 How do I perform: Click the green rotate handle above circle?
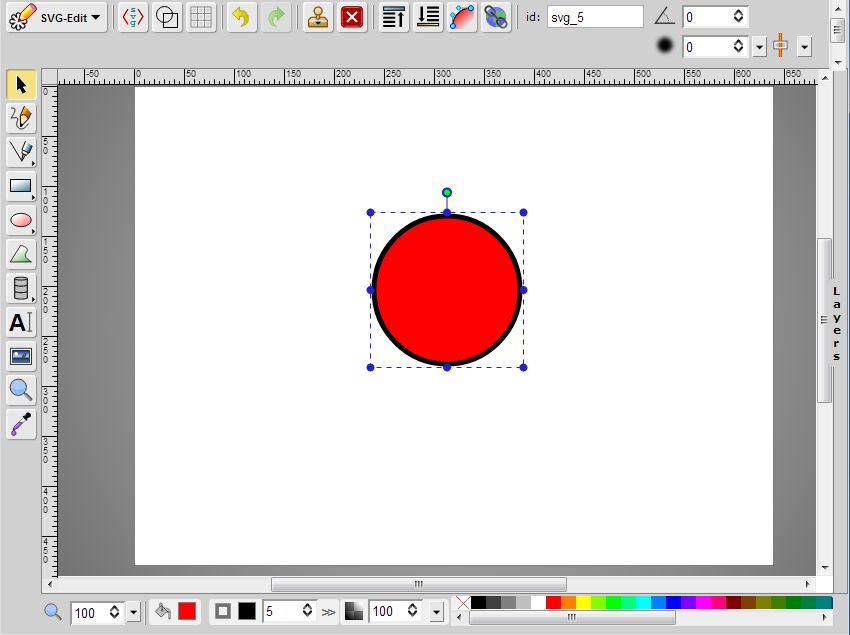pos(447,193)
